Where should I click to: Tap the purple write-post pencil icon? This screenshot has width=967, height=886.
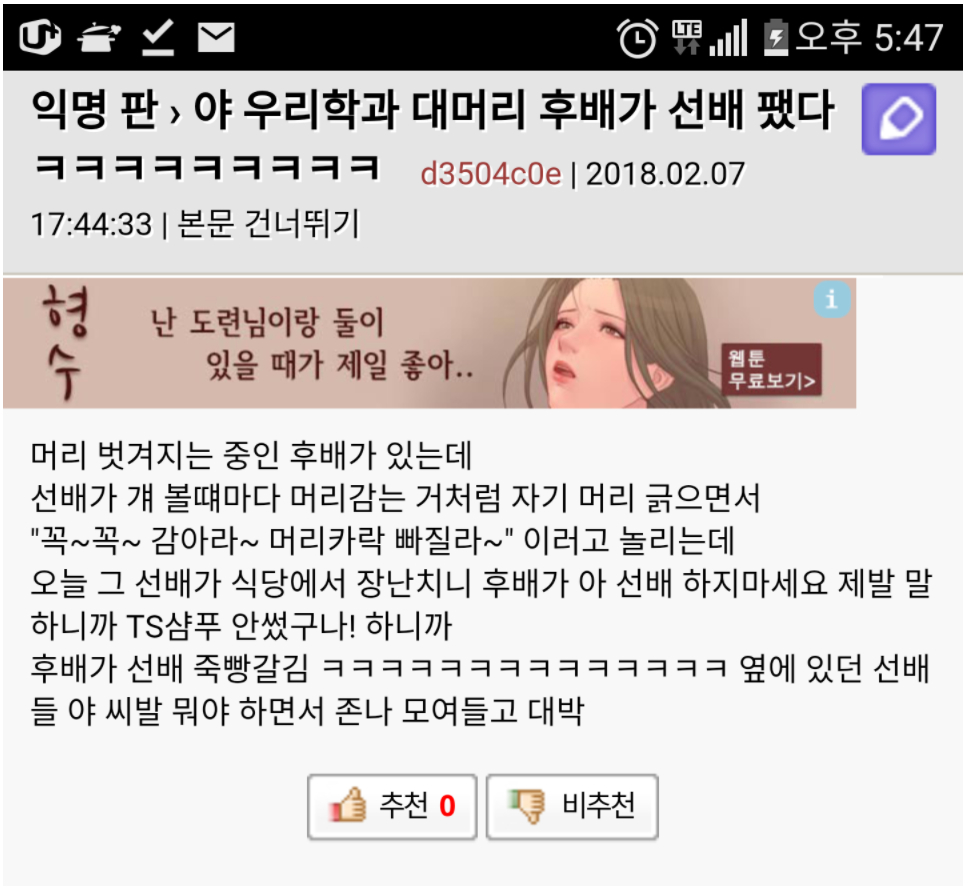tap(899, 118)
